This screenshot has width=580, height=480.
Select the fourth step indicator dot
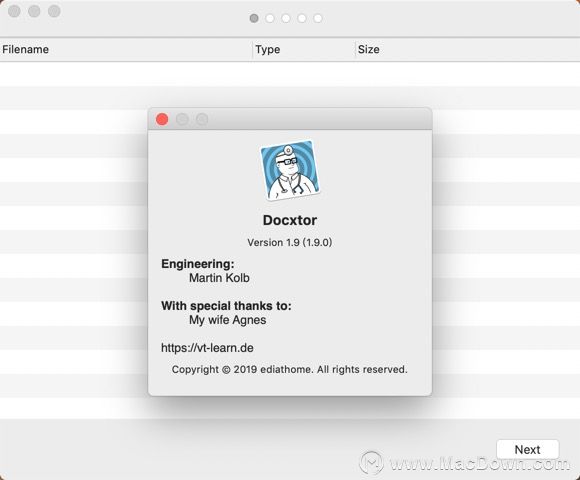click(302, 18)
